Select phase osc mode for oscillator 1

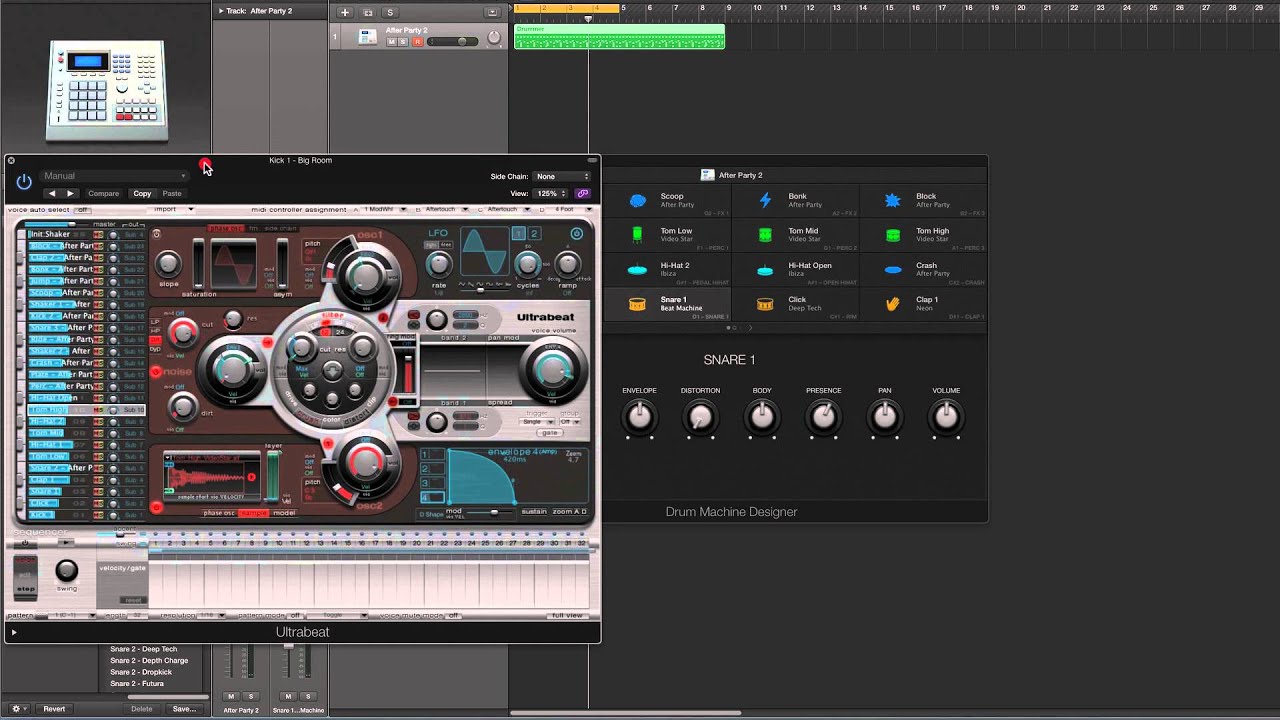225,229
